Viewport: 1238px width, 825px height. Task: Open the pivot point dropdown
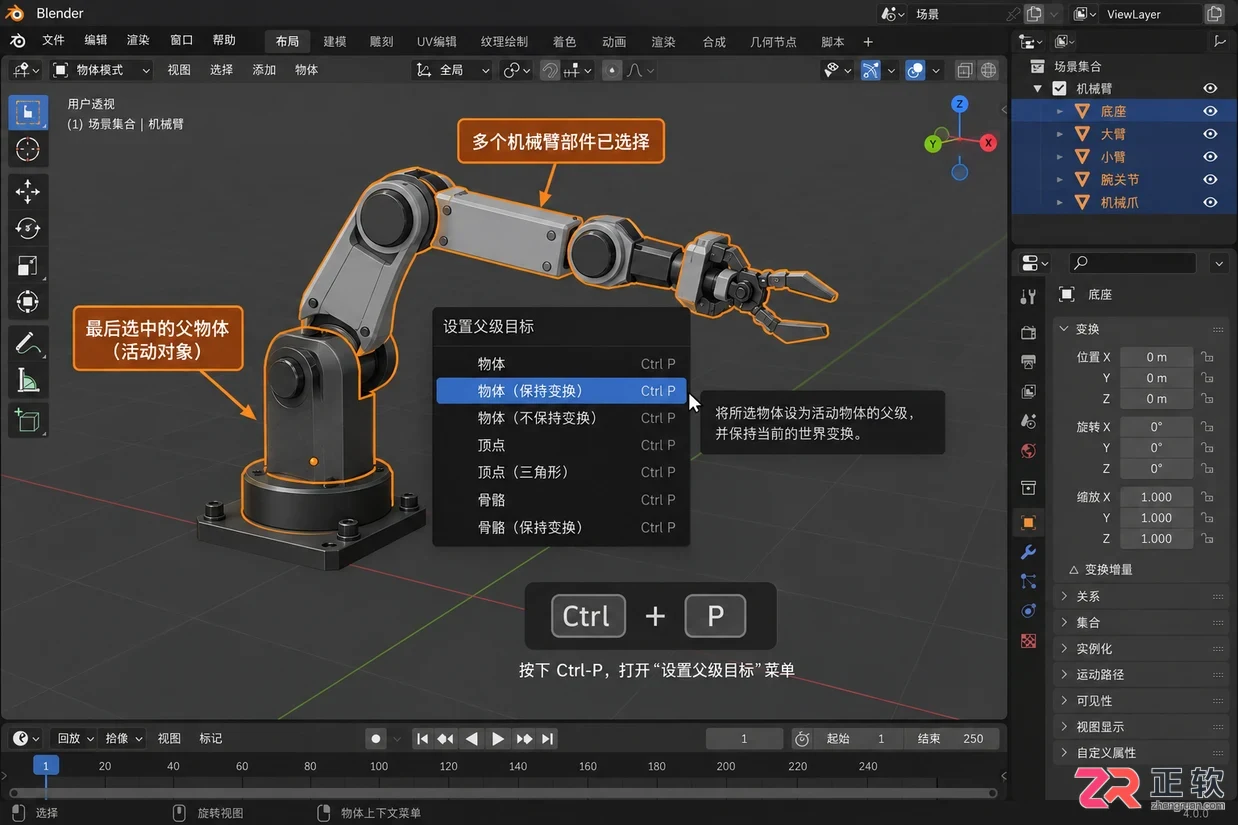click(517, 70)
